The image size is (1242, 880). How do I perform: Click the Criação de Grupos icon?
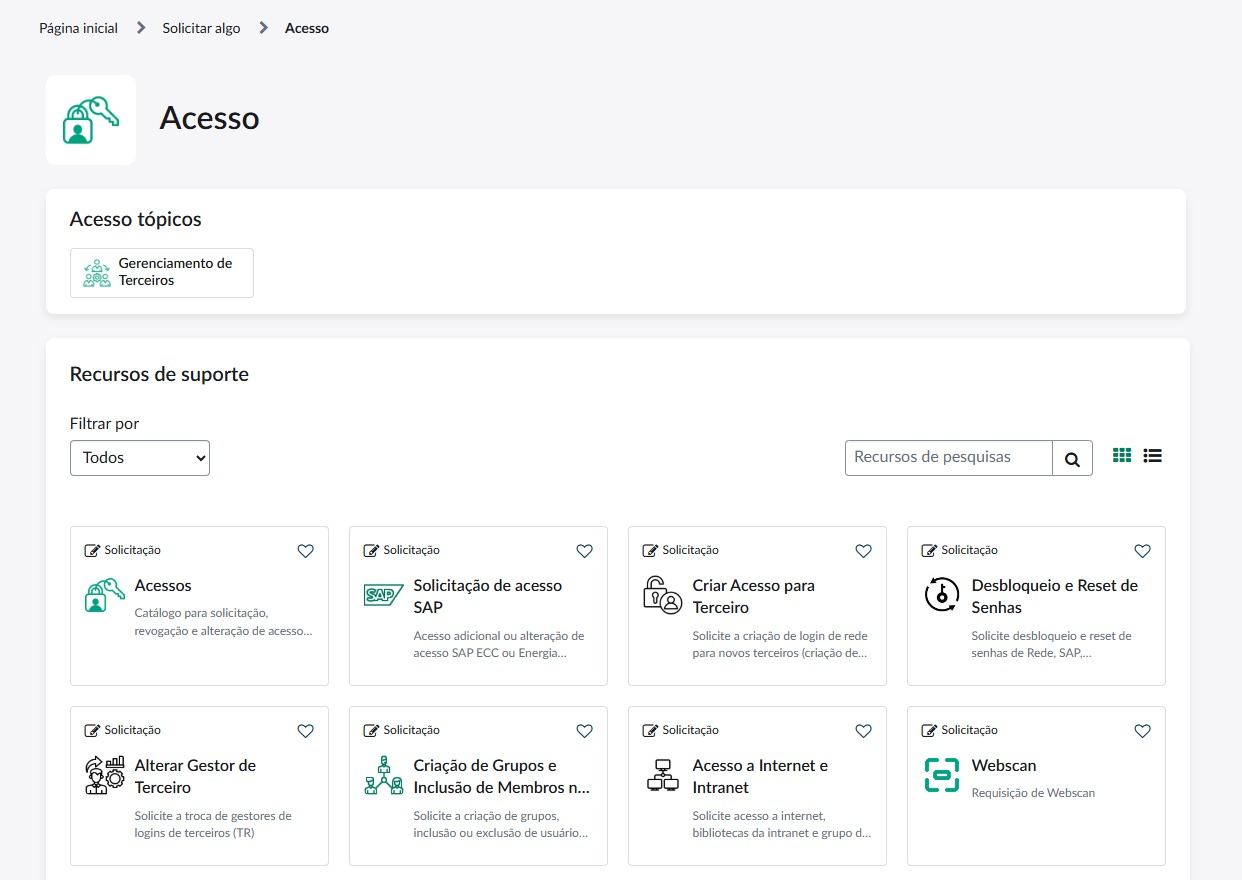tap(383, 775)
